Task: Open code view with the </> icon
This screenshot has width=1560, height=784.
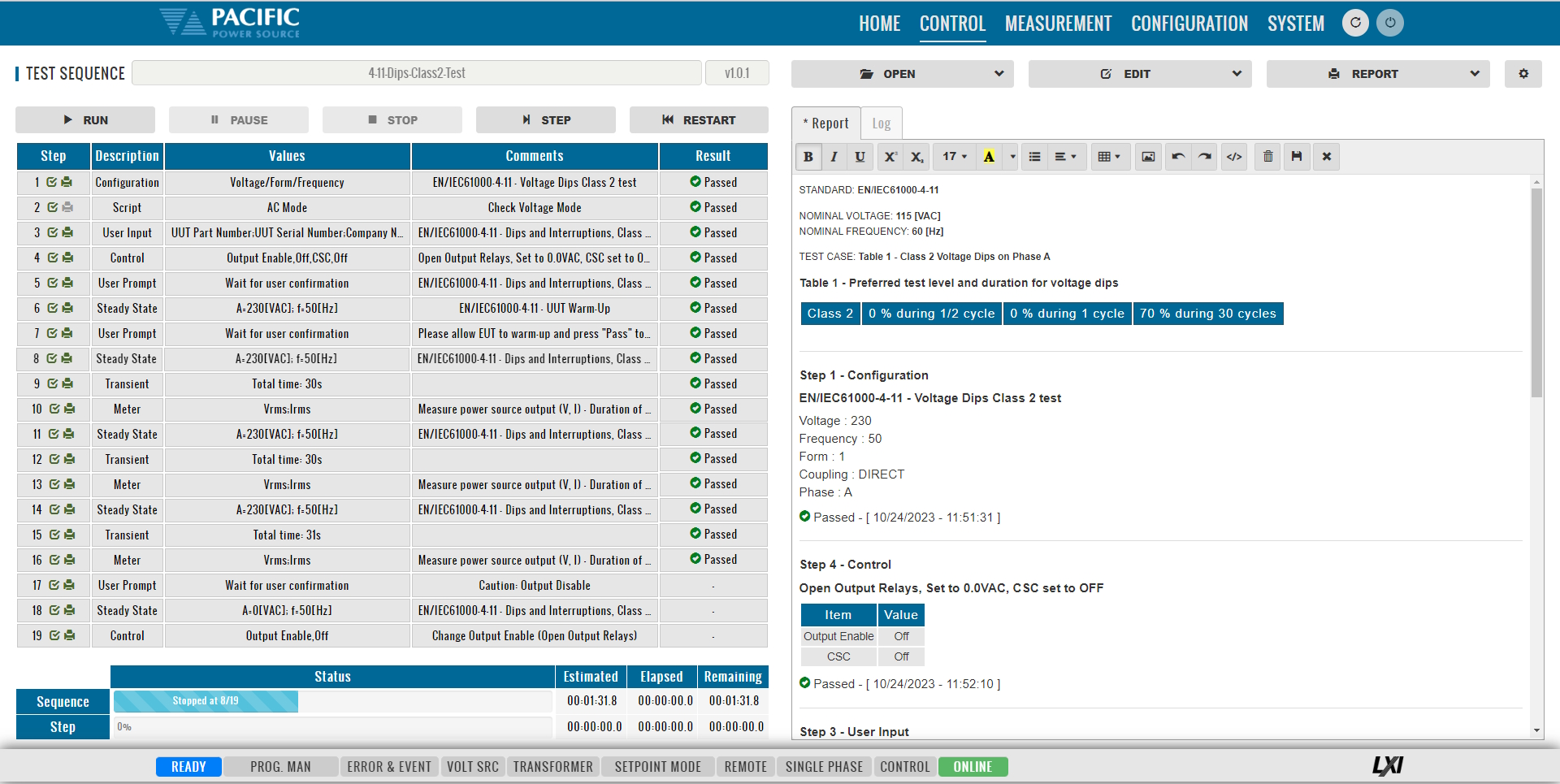Action: click(x=1233, y=157)
